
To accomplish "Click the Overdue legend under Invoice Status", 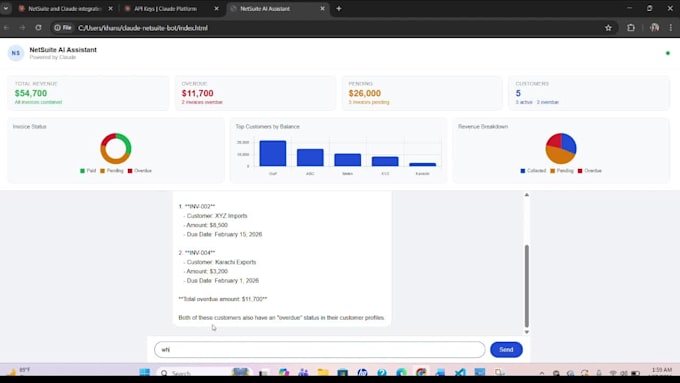I will coord(140,171).
